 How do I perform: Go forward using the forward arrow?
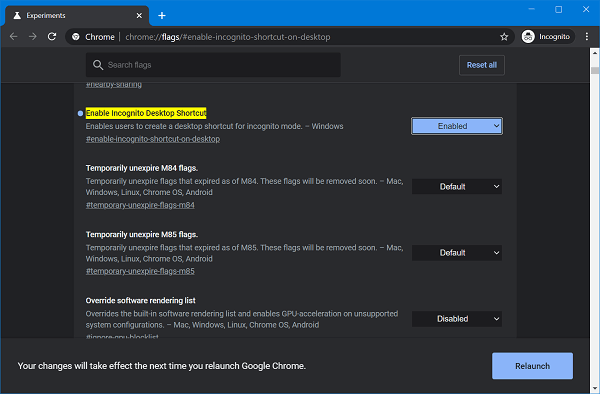pos(33,37)
